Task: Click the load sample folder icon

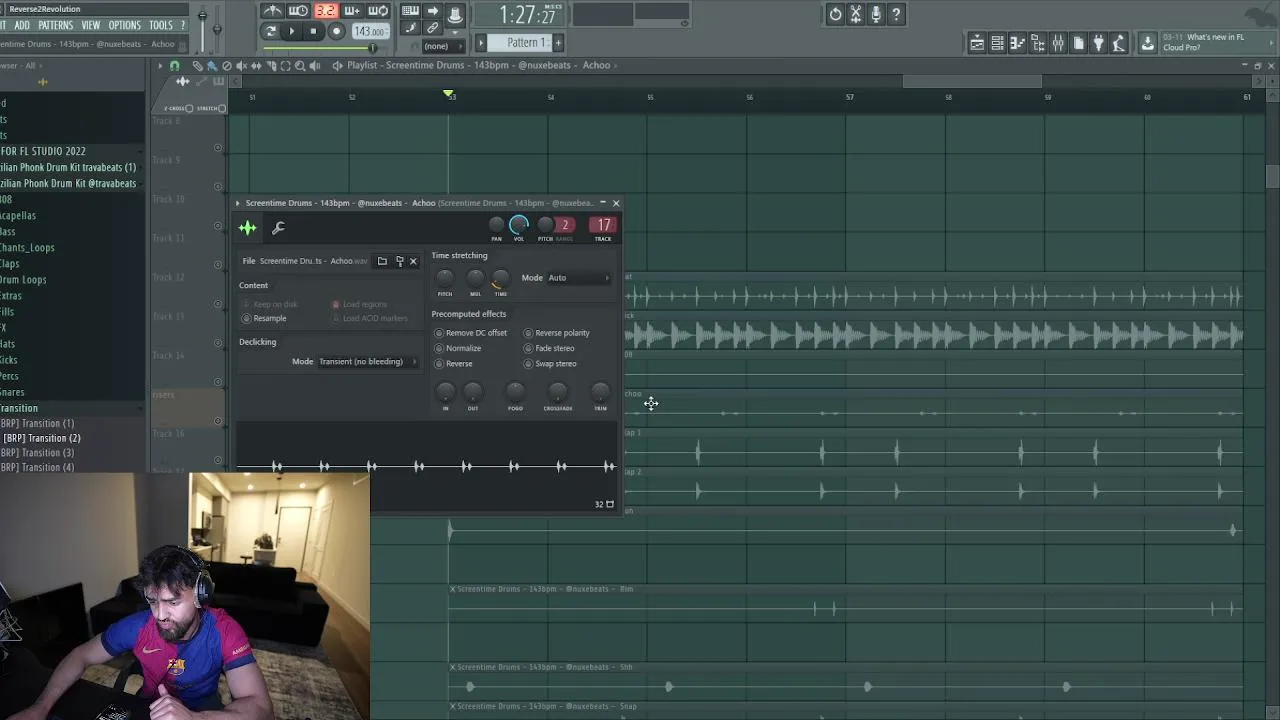Action: (382, 261)
